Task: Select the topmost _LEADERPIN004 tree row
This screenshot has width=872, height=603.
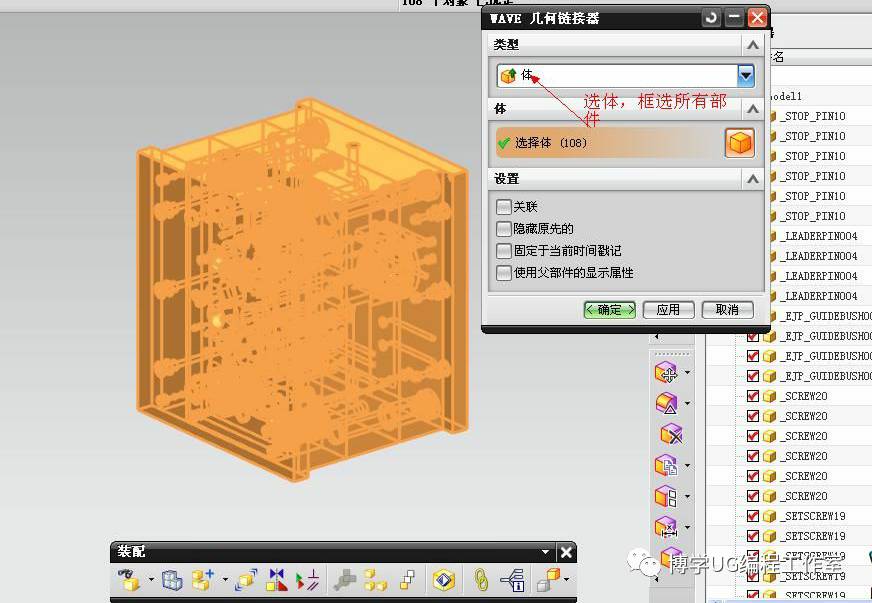Action: click(819, 236)
